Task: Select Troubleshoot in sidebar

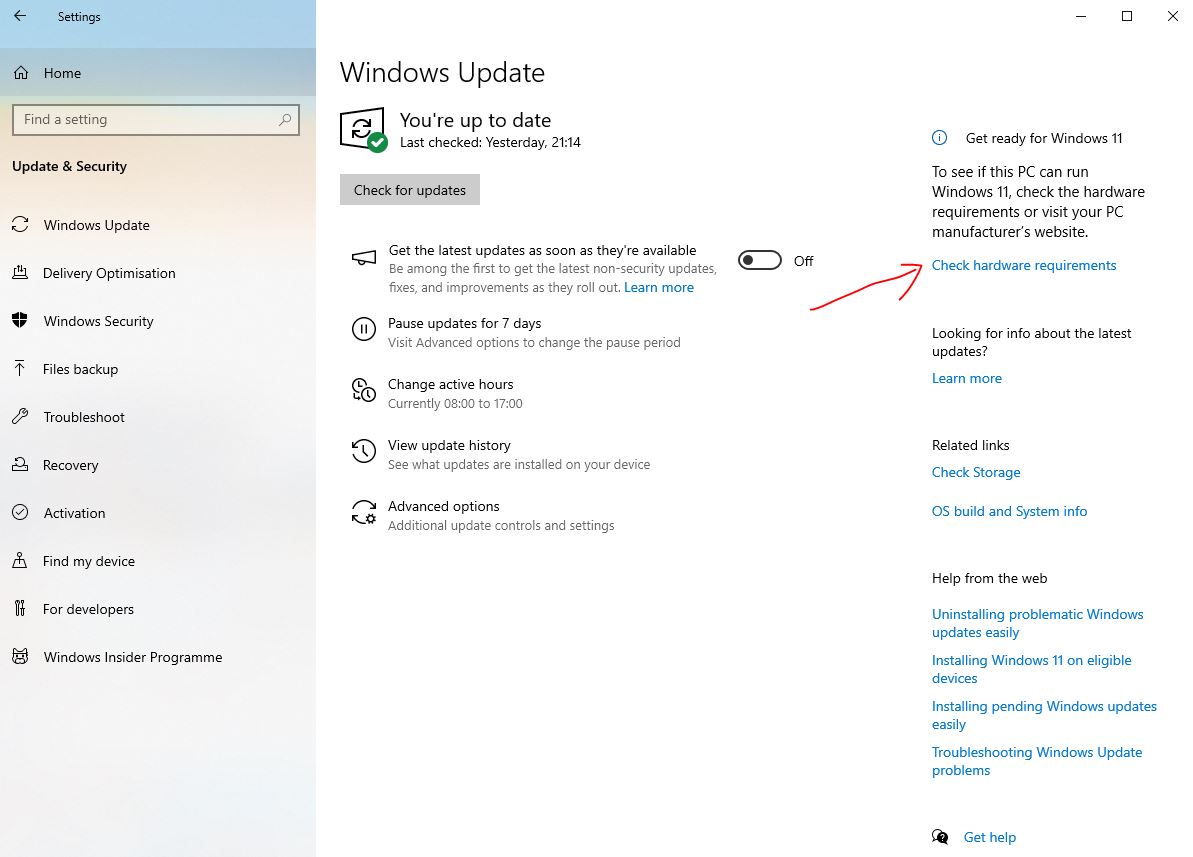Action: [157, 416]
